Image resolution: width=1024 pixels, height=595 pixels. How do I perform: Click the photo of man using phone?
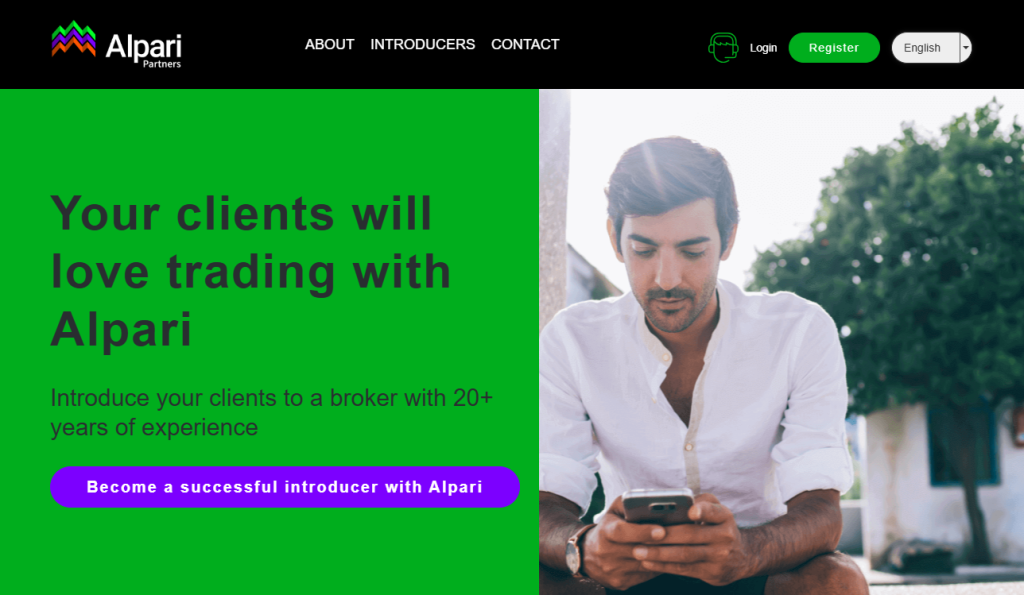[x=781, y=342]
